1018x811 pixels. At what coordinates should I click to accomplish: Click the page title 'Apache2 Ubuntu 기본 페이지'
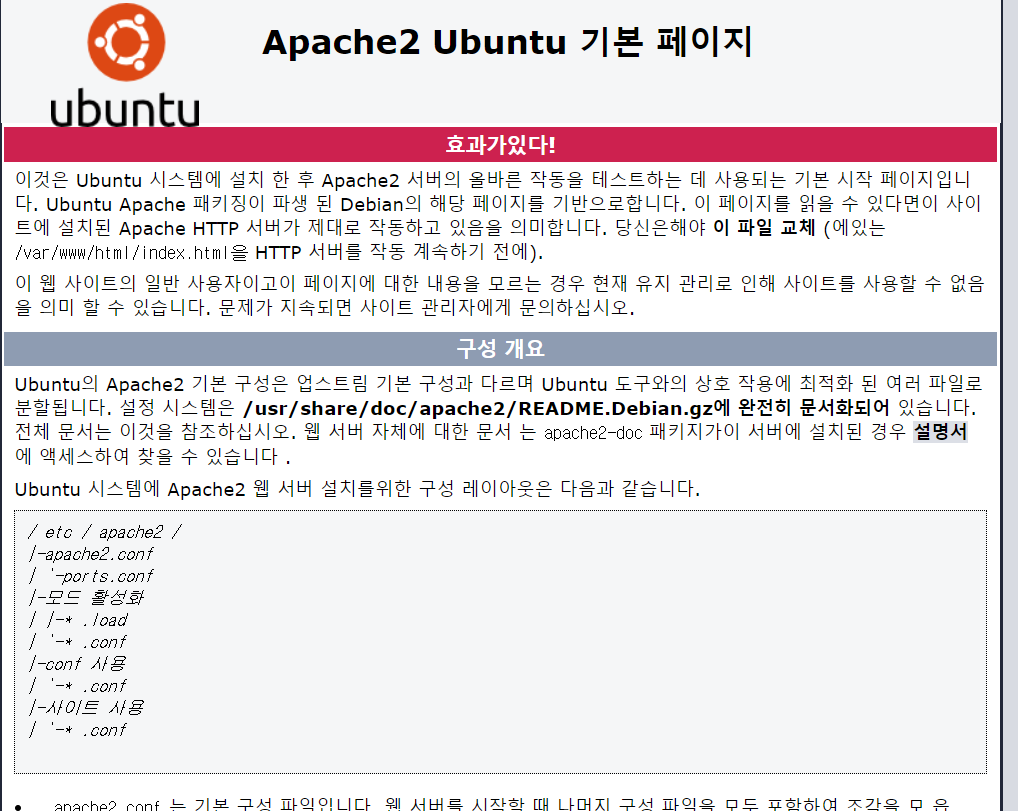[507, 42]
